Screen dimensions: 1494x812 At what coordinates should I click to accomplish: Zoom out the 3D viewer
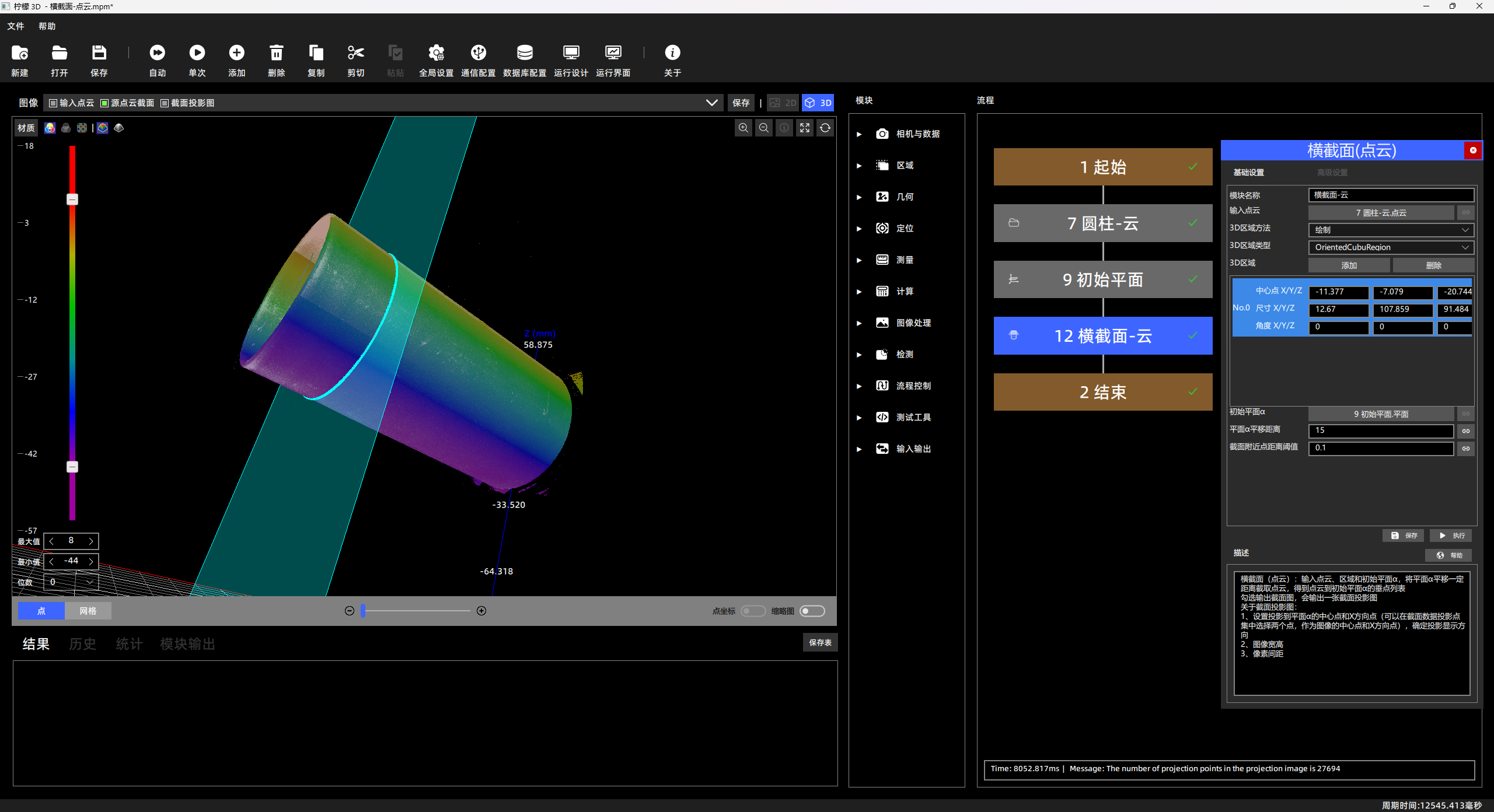tap(764, 128)
